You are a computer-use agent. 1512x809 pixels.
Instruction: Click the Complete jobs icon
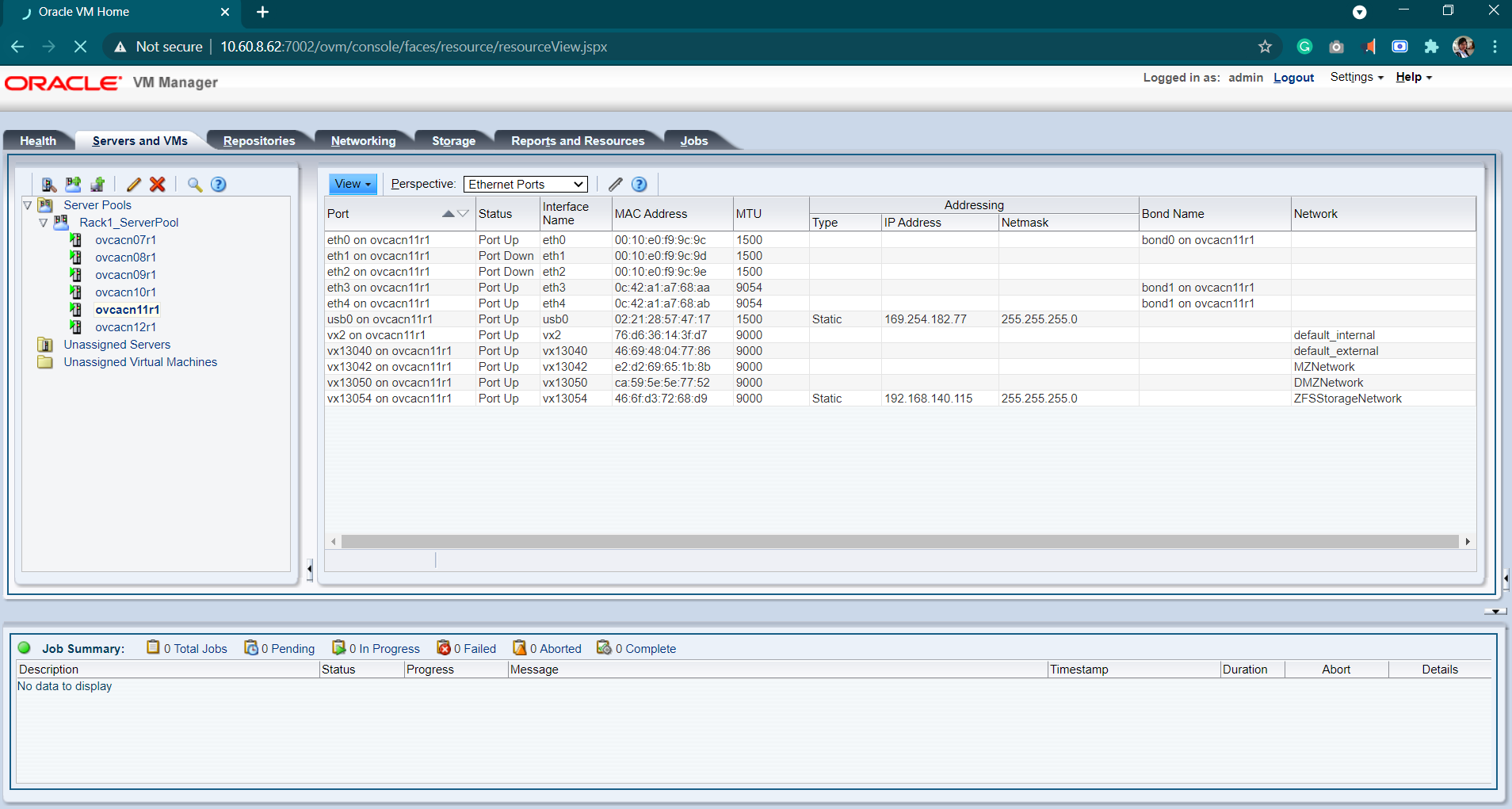tap(605, 647)
